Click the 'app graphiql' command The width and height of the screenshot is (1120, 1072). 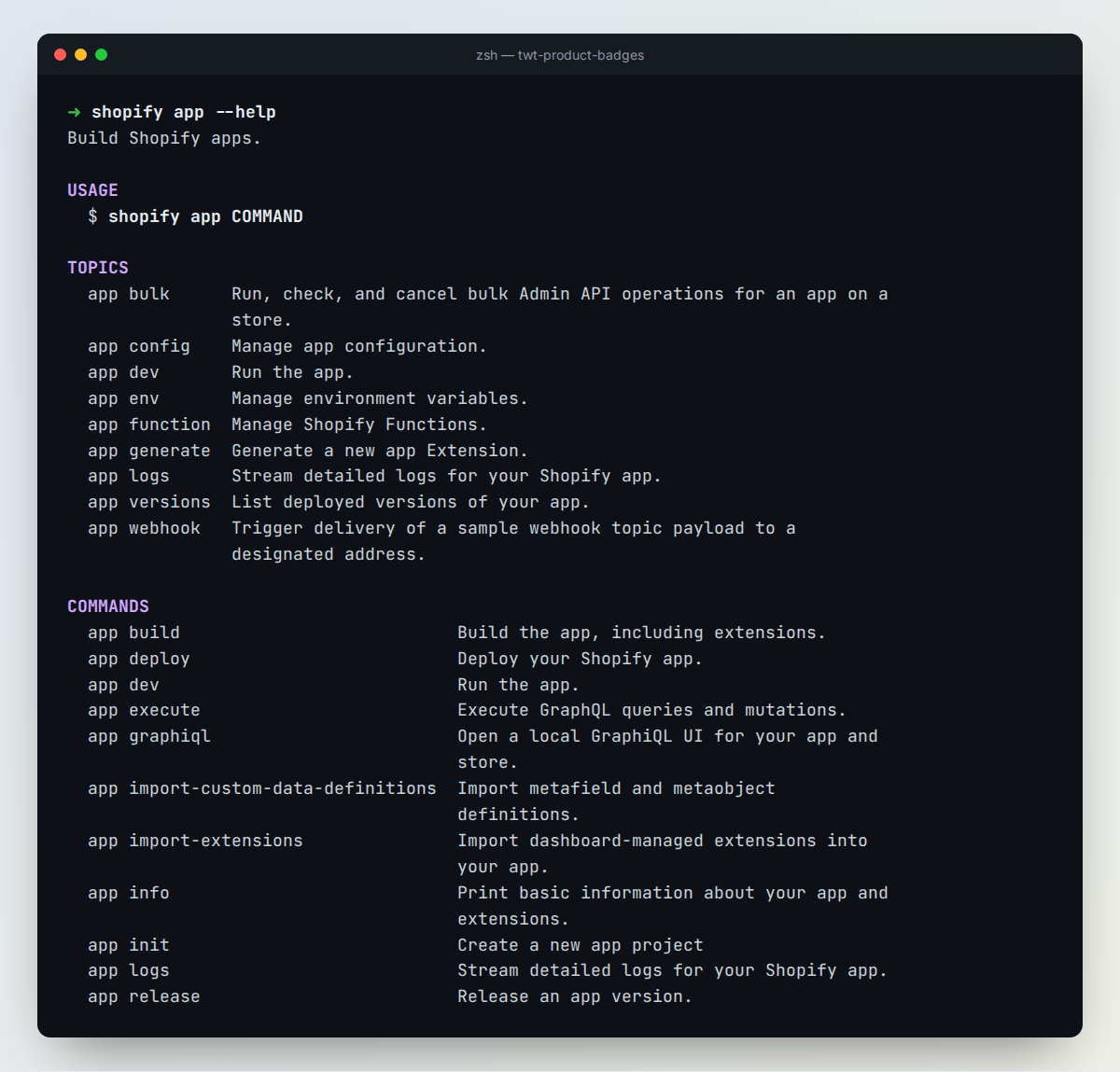pyautogui.click(x=149, y=736)
